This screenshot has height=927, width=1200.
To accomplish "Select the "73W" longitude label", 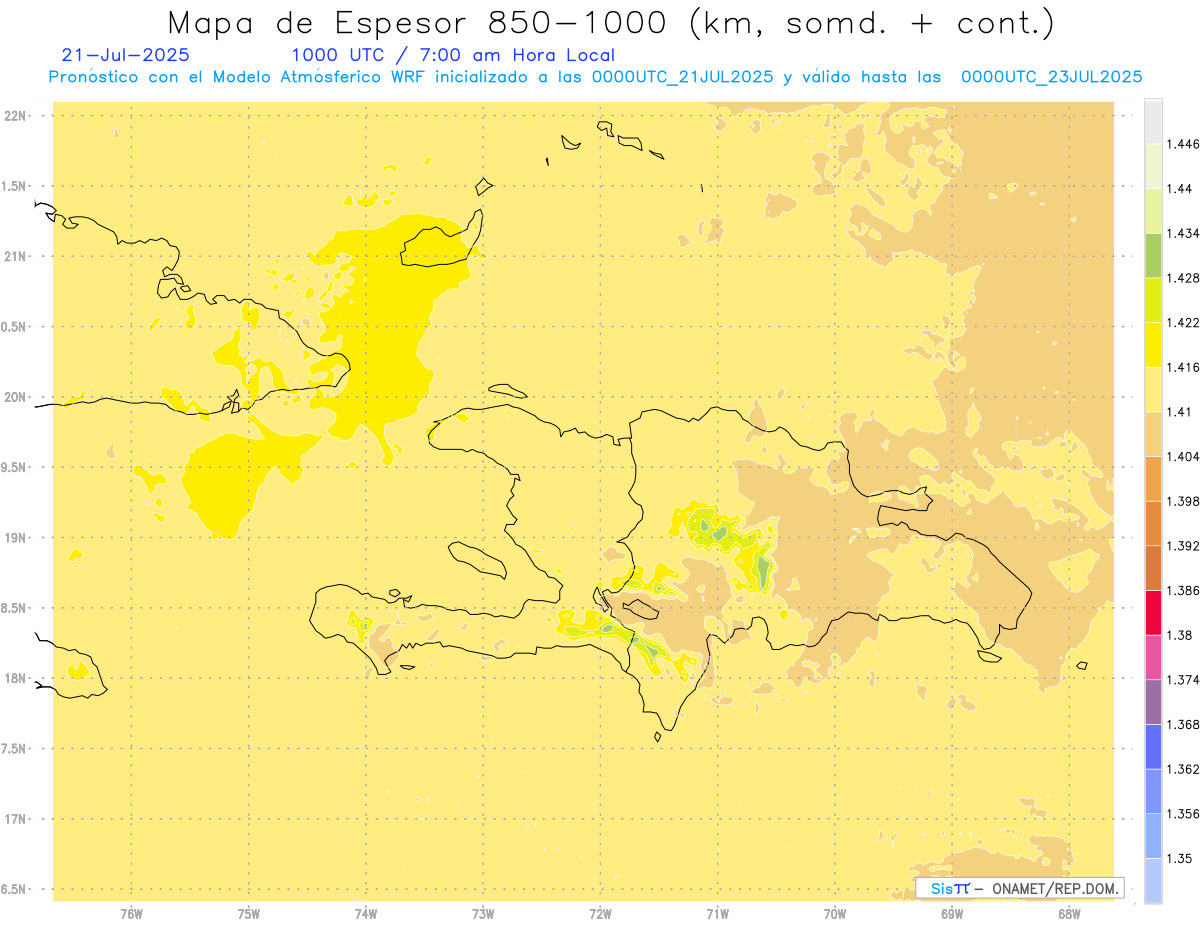I will click(483, 914).
